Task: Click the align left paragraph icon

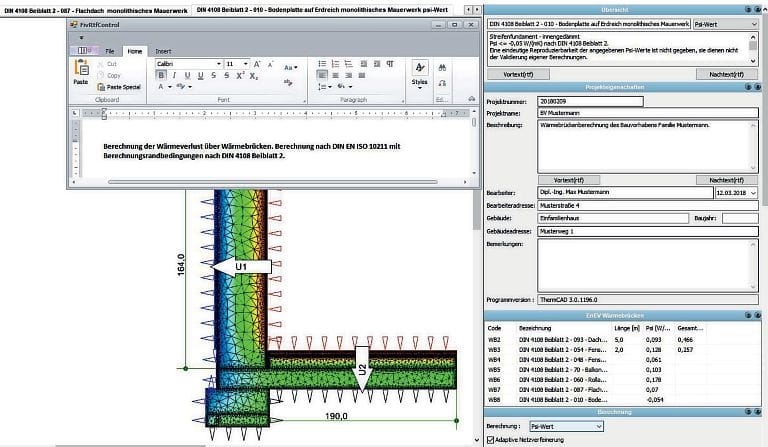Action: pos(323,76)
